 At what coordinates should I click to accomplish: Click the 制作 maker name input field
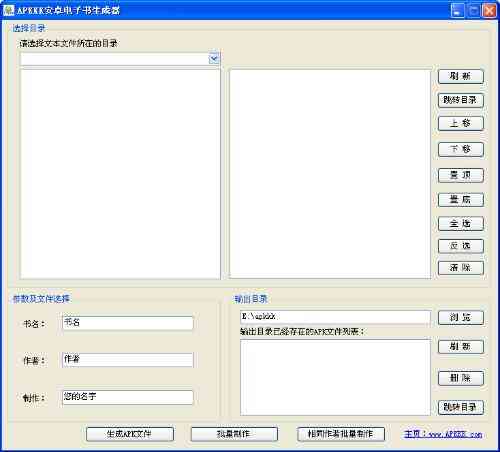pos(128,397)
